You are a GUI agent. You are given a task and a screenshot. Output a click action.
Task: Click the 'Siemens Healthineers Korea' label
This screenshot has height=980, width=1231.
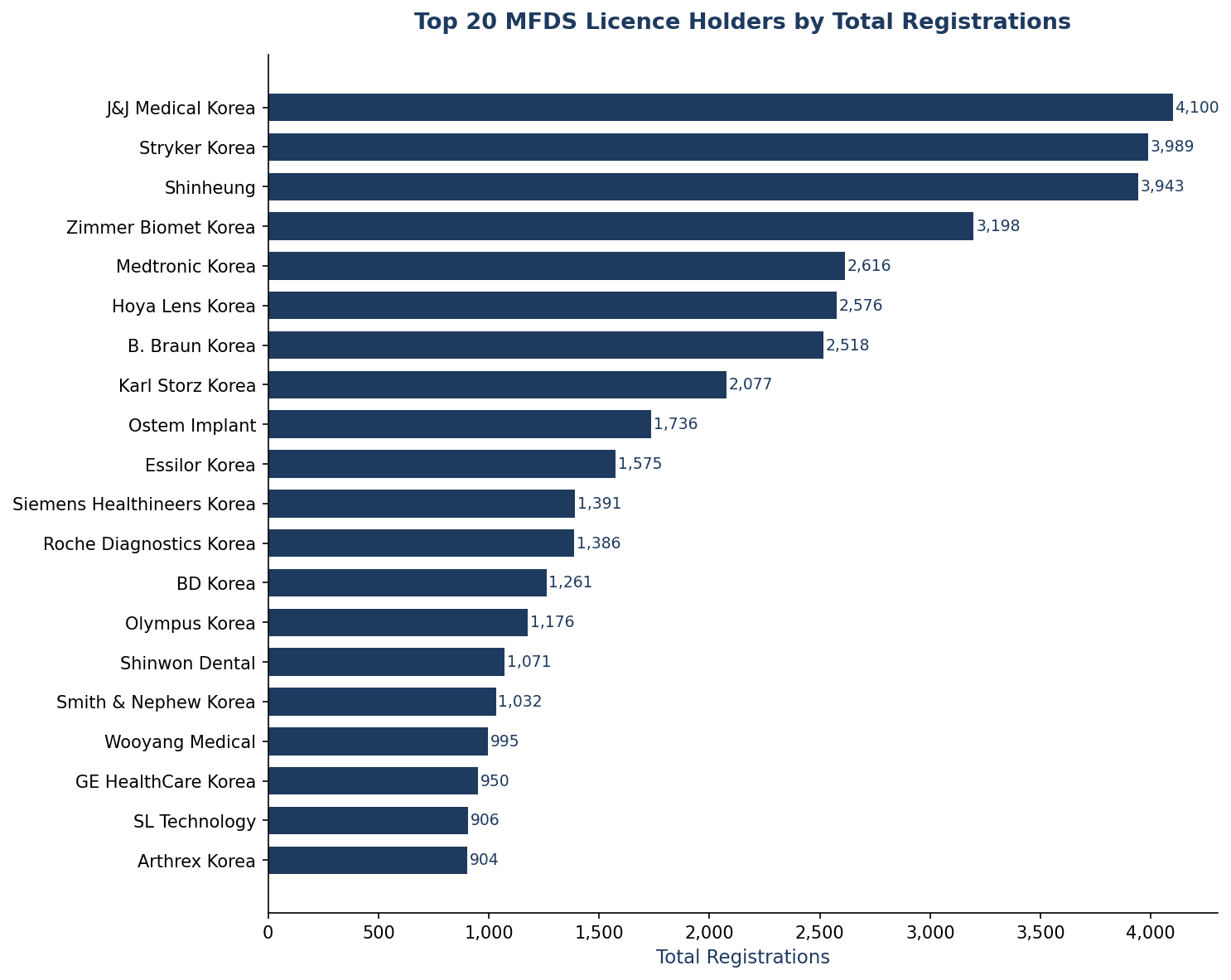pos(134,504)
